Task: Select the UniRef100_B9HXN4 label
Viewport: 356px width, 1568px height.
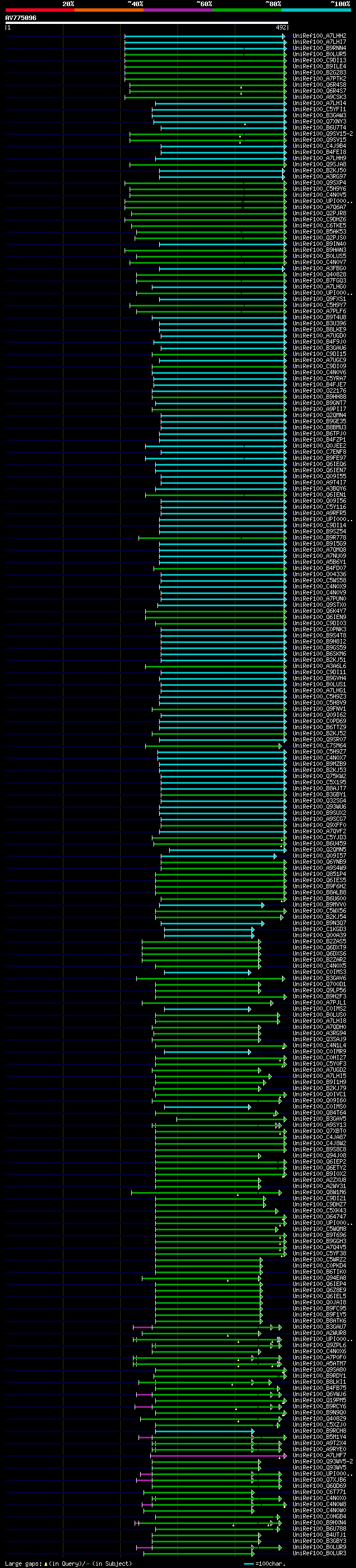Action: (x=319, y=1522)
